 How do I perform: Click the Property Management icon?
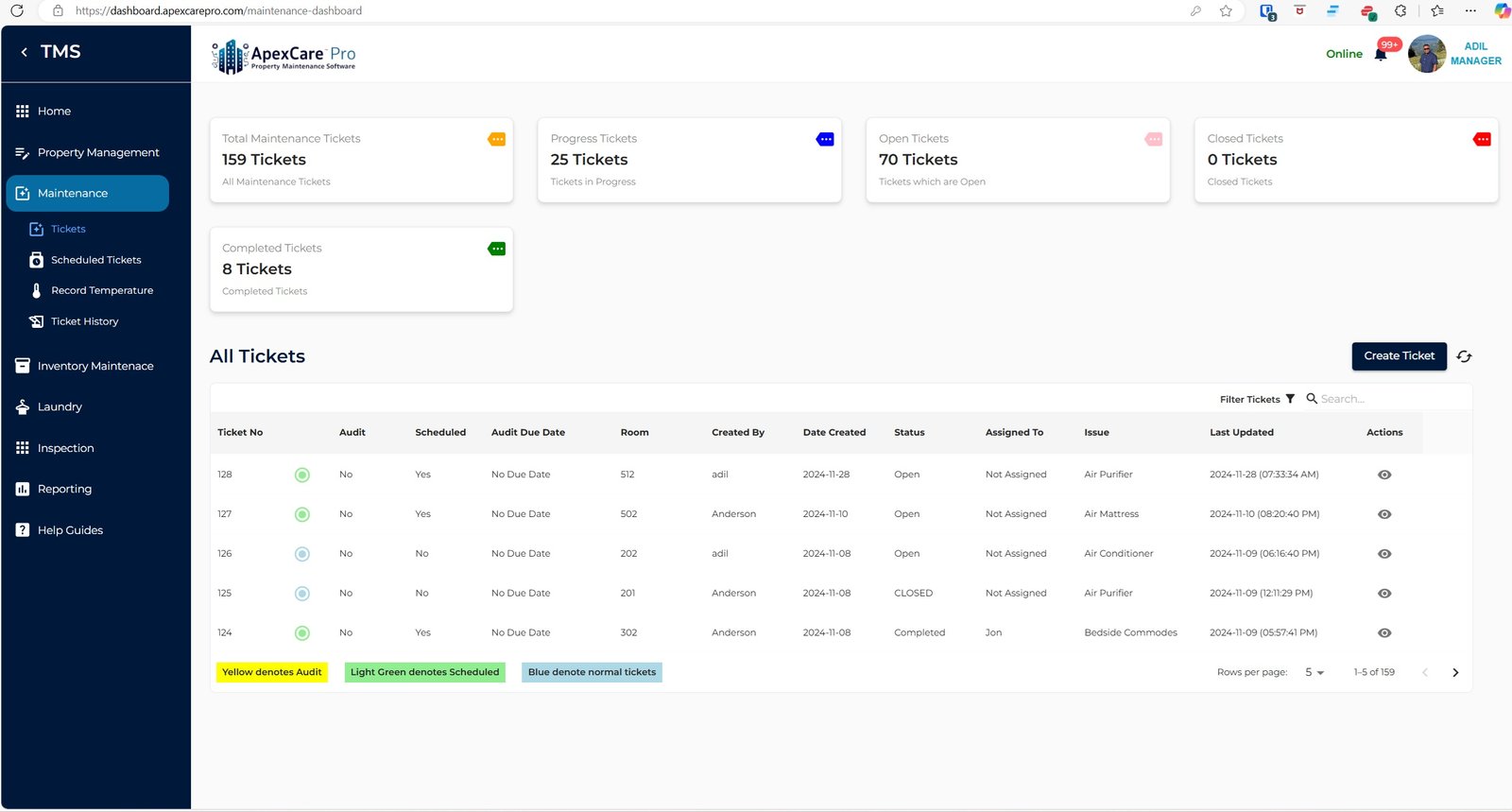(23, 152)
